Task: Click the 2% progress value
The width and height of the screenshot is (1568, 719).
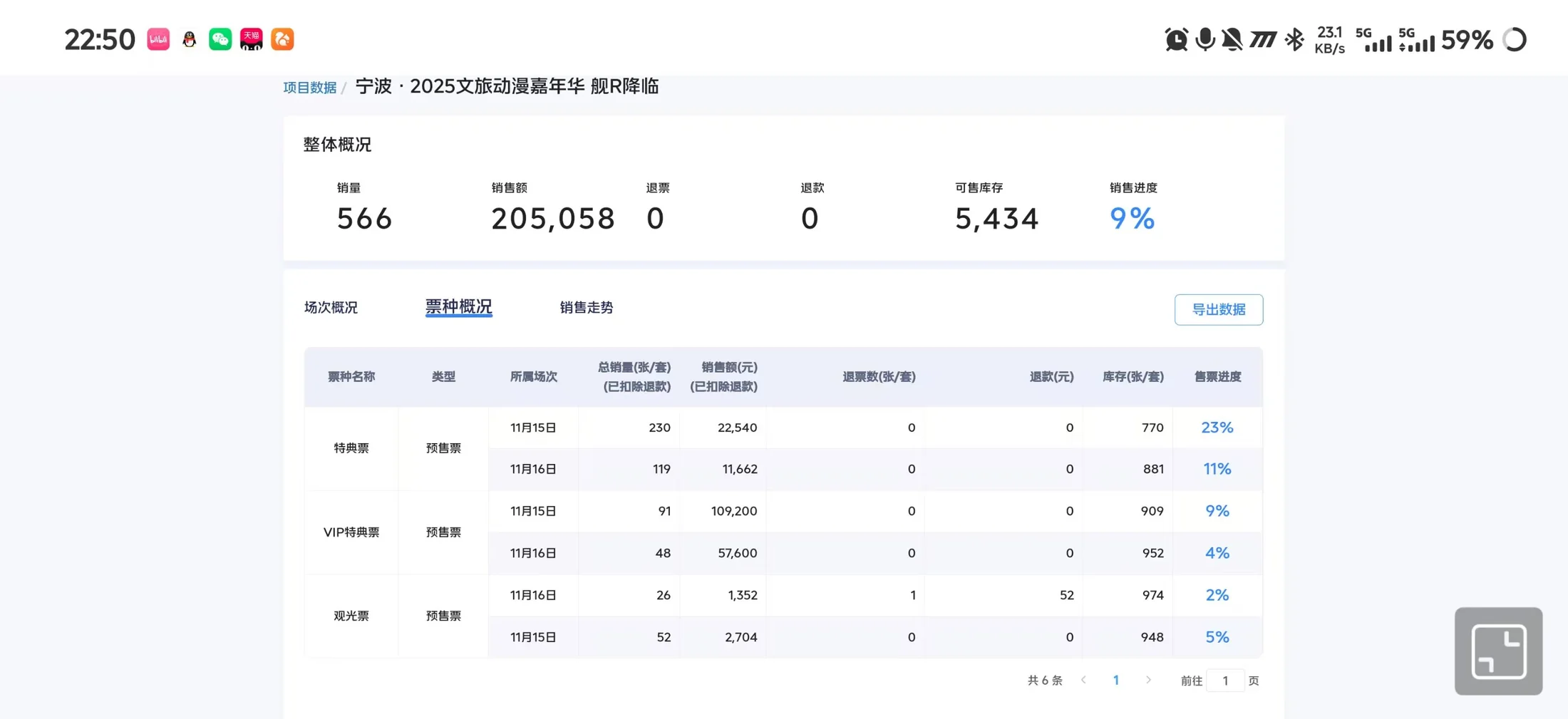Action: pyautogui.click(x=1217, y=595)
